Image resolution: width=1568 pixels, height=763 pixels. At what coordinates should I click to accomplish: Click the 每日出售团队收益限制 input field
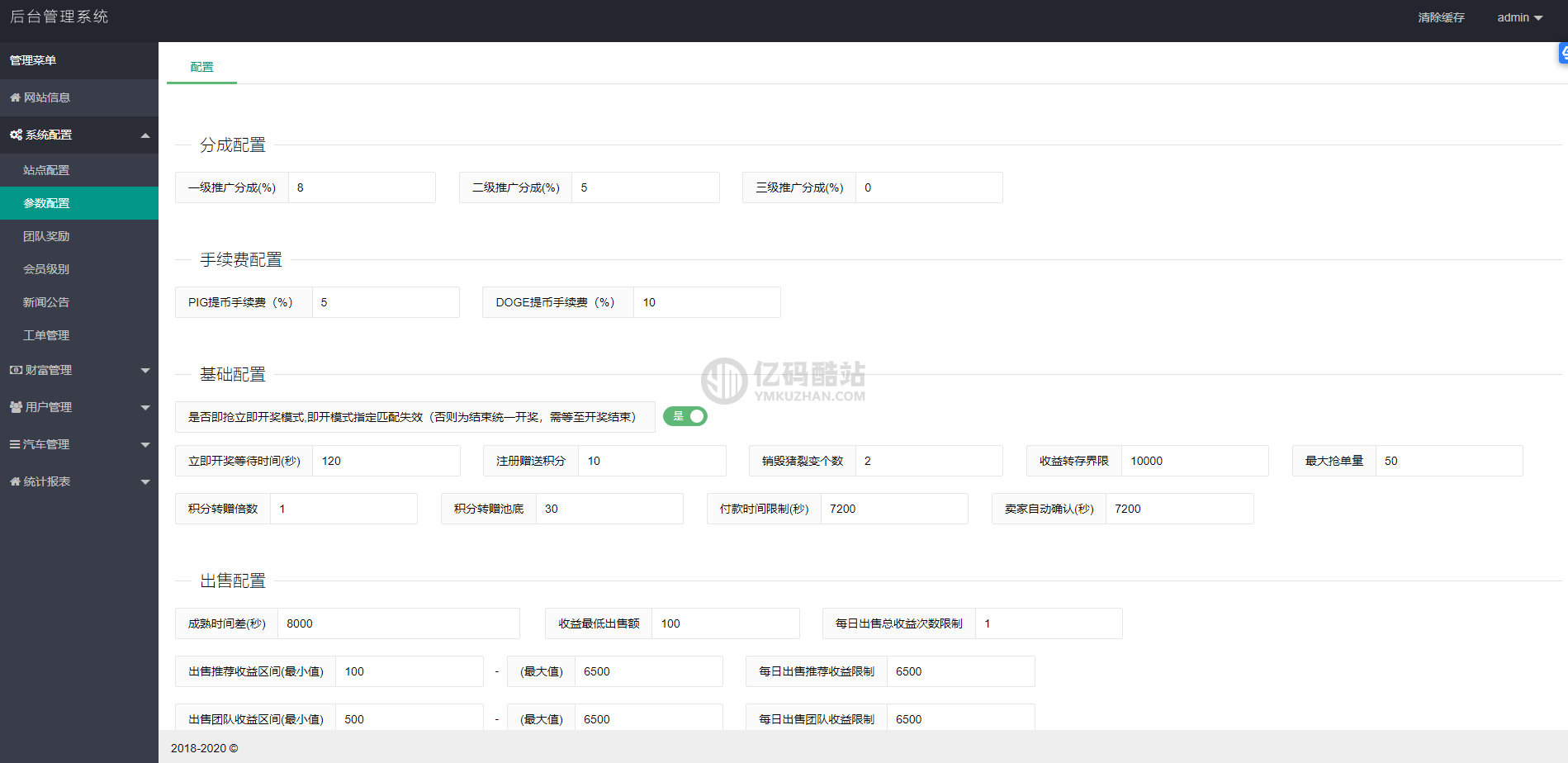[x=961, y=718]
